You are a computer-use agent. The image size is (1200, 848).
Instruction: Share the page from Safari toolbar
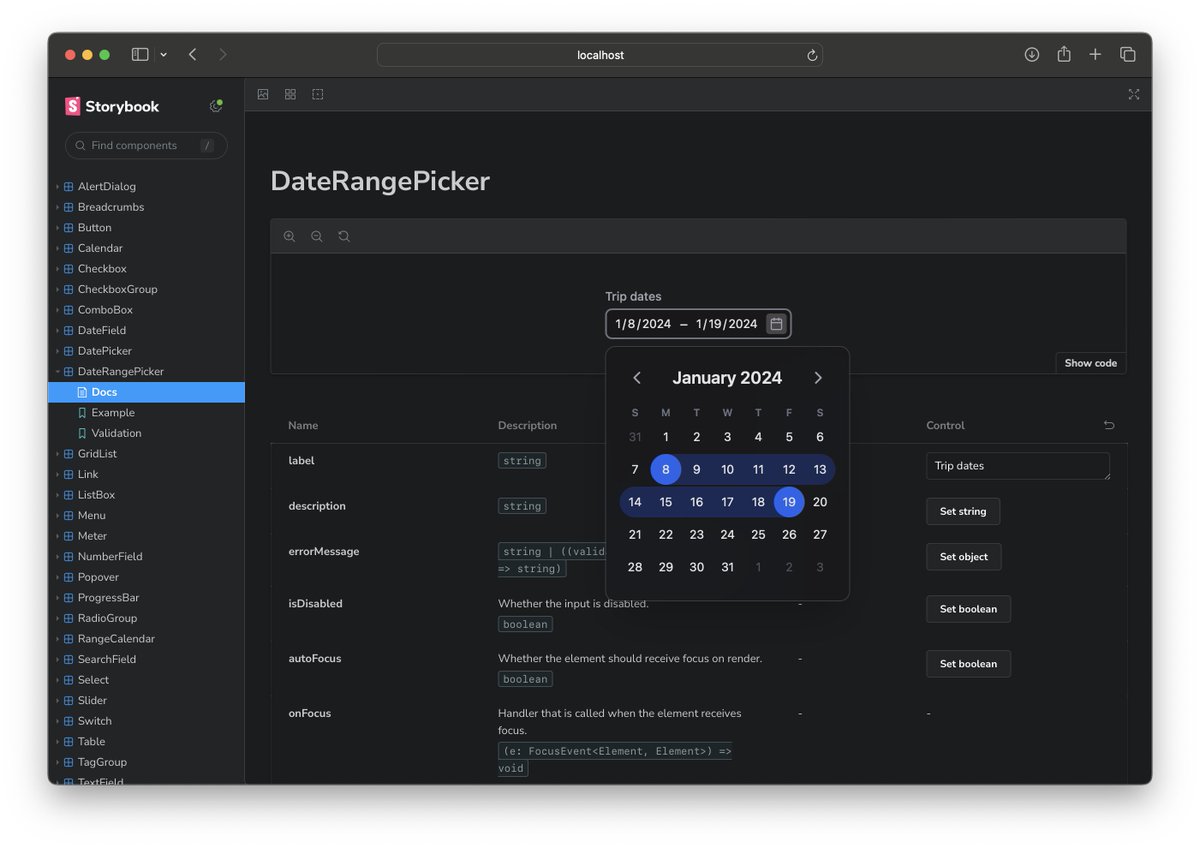1064,55
